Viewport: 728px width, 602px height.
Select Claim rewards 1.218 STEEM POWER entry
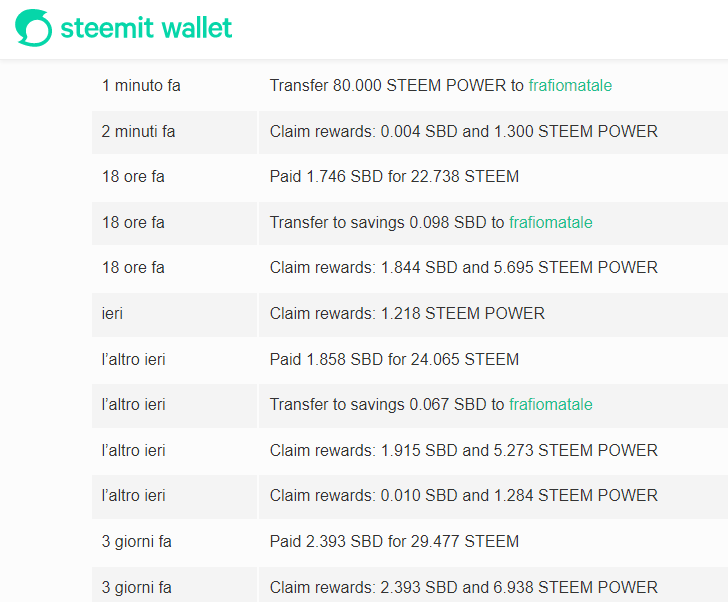tap(407, 313)
